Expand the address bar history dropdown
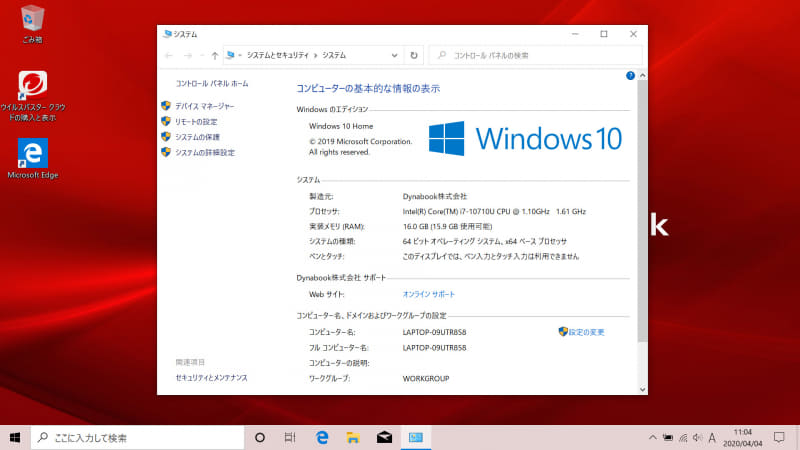 [x=394, y=56]
